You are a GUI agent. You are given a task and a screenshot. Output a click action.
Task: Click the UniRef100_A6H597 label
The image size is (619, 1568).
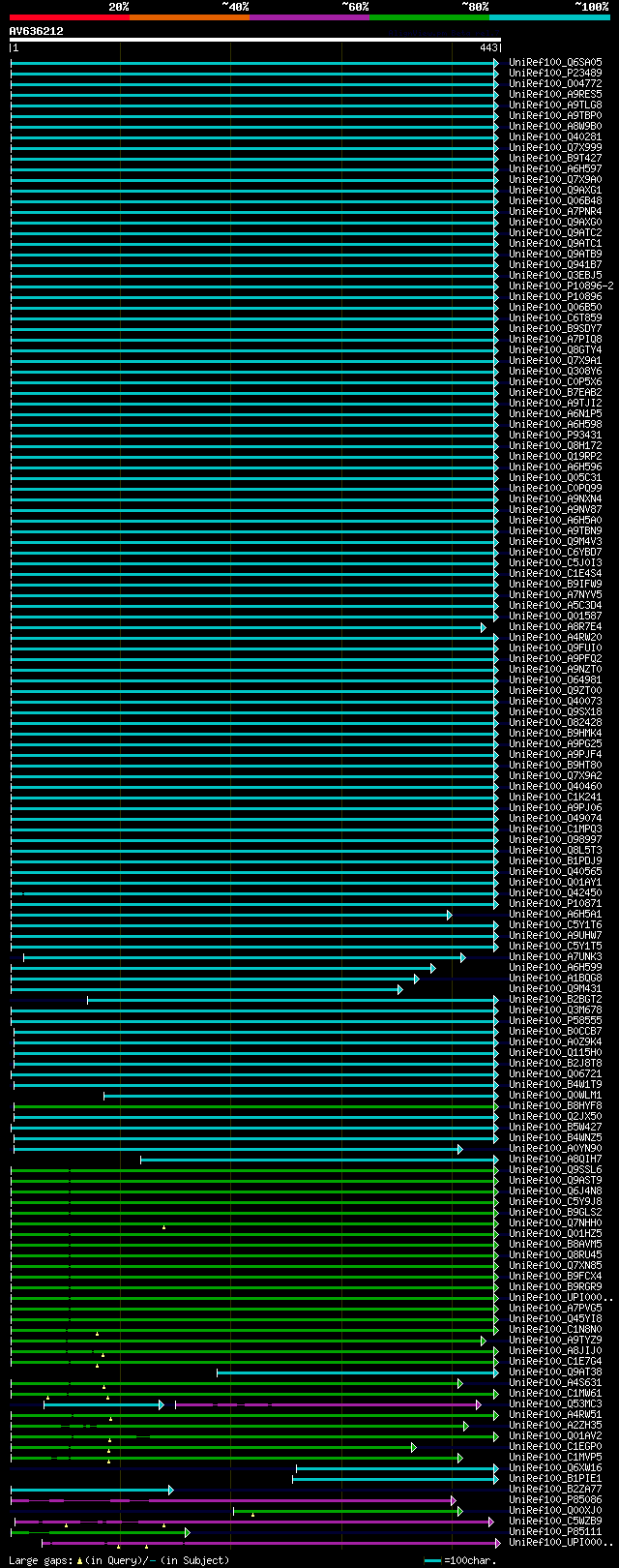click(555, 169)
